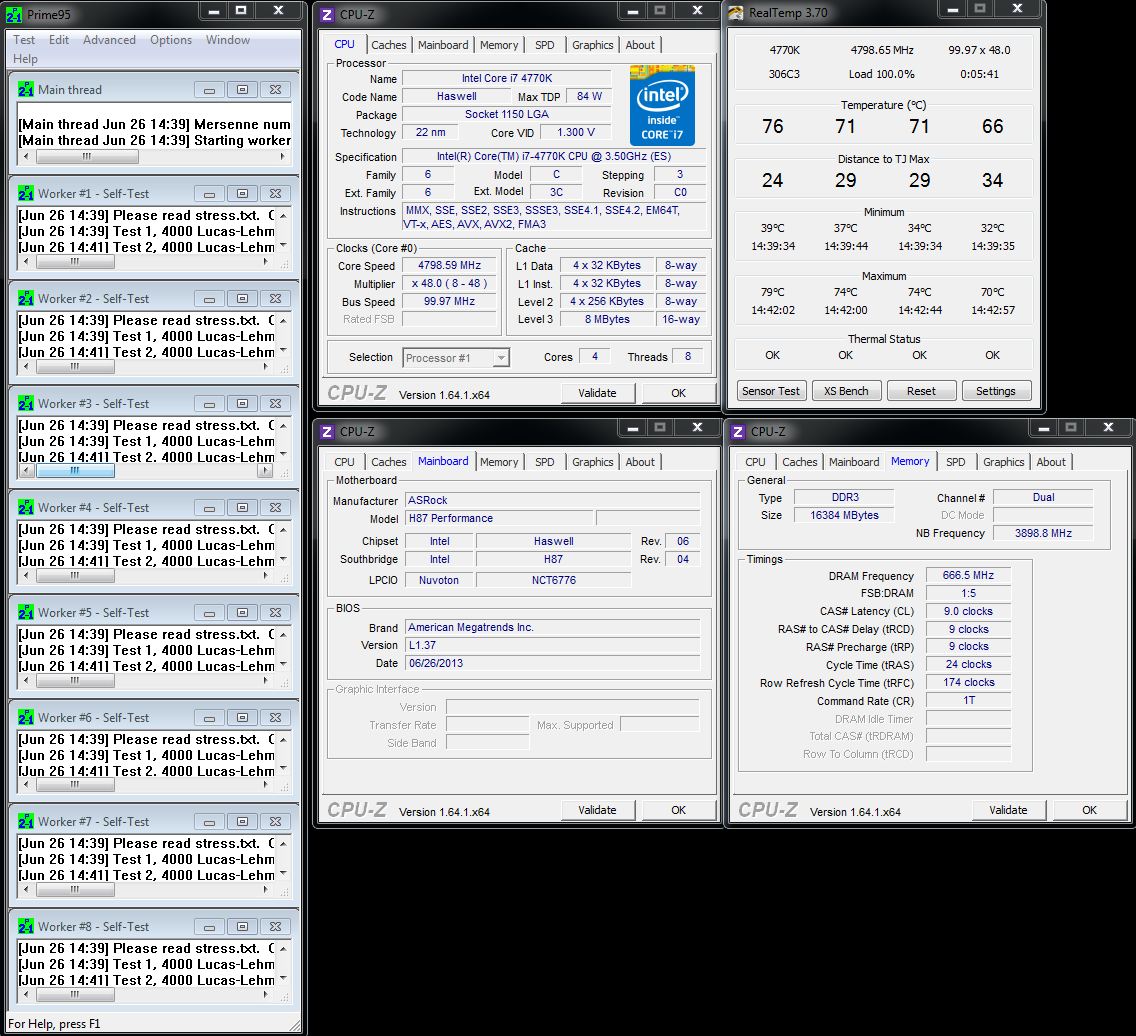The image size is (1136, 1036).
Task: Click the RealTemp 3.70 title bar icon
Action: (735, 12)
